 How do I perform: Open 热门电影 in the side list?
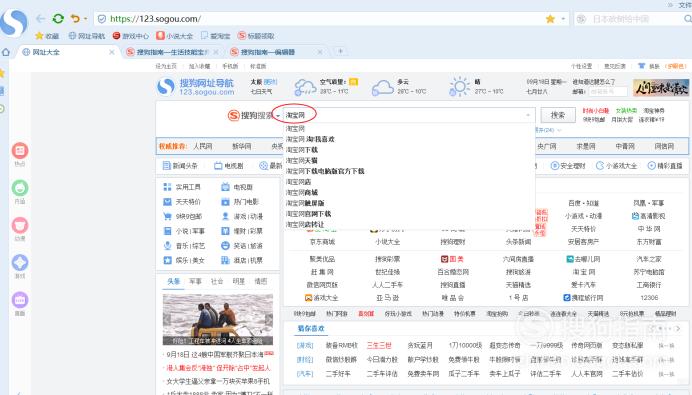(240, 202)
